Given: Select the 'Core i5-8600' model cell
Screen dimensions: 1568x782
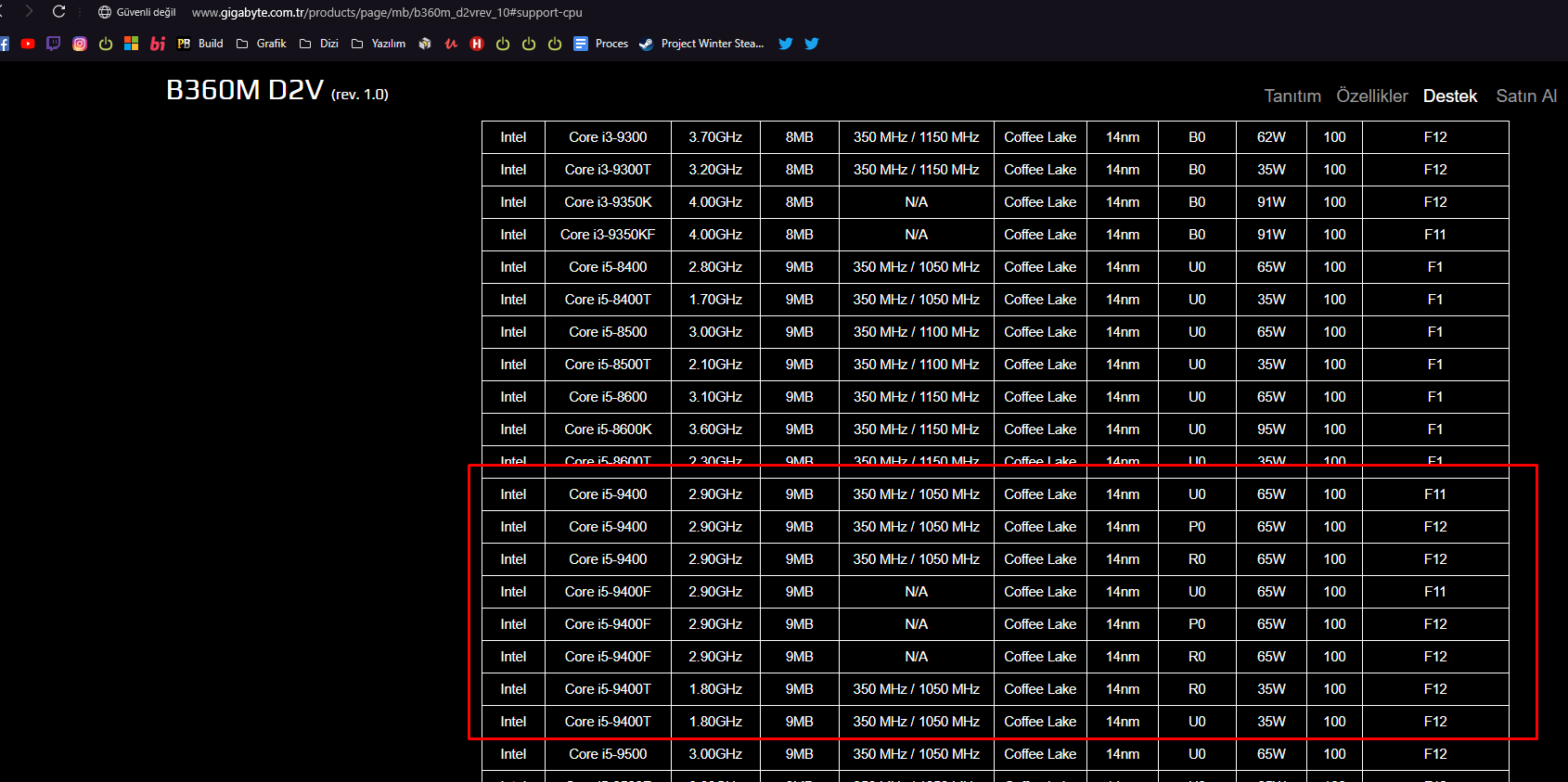Looking at the screenshot, I should pos(608,397).
